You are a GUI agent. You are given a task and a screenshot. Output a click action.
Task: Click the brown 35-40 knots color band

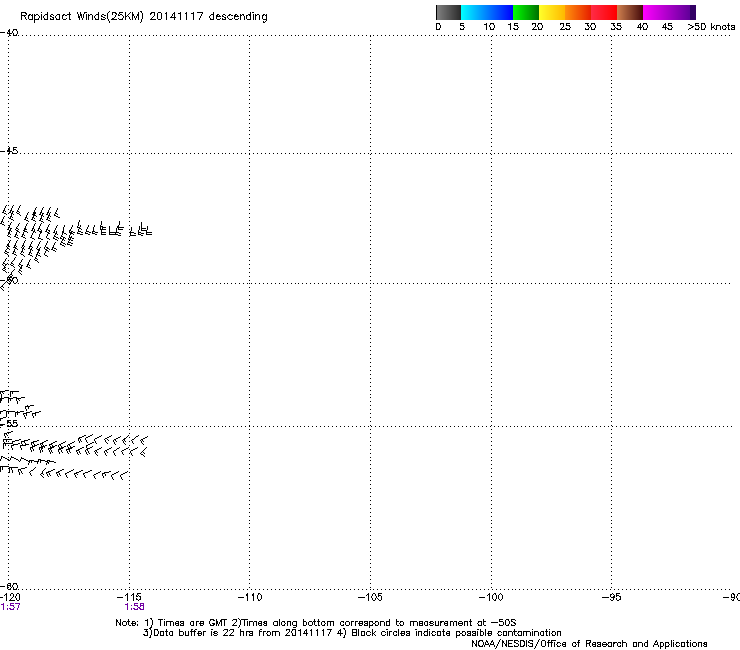(x=630, y=12)
